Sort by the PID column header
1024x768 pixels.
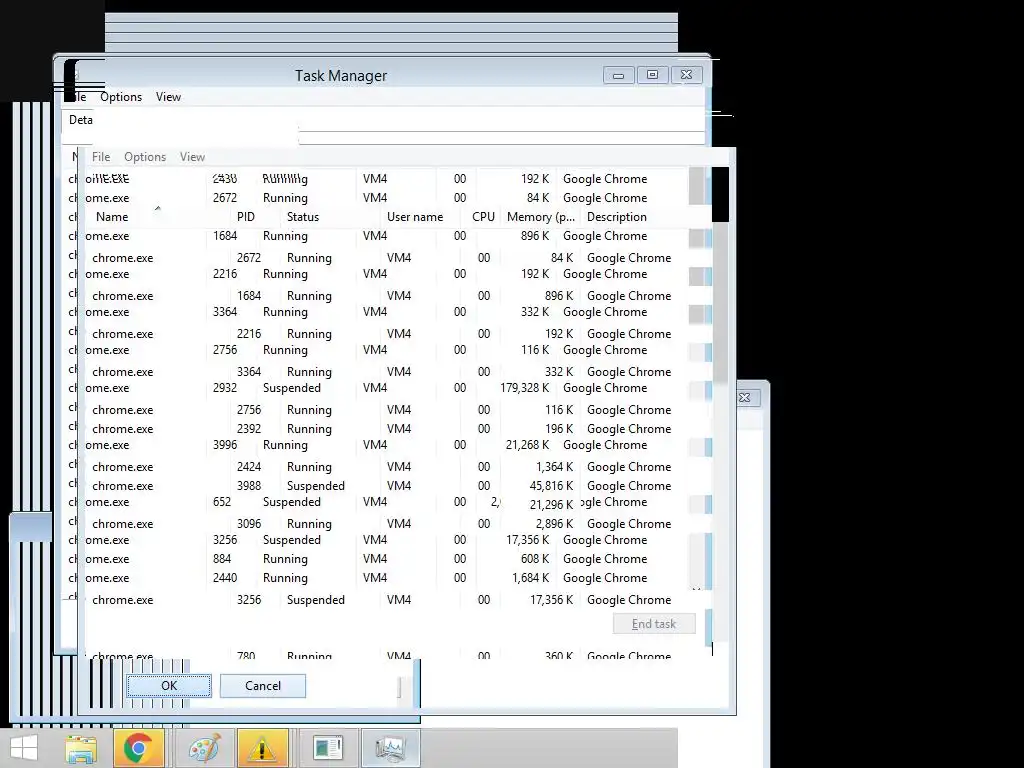[x=246, y=217]
